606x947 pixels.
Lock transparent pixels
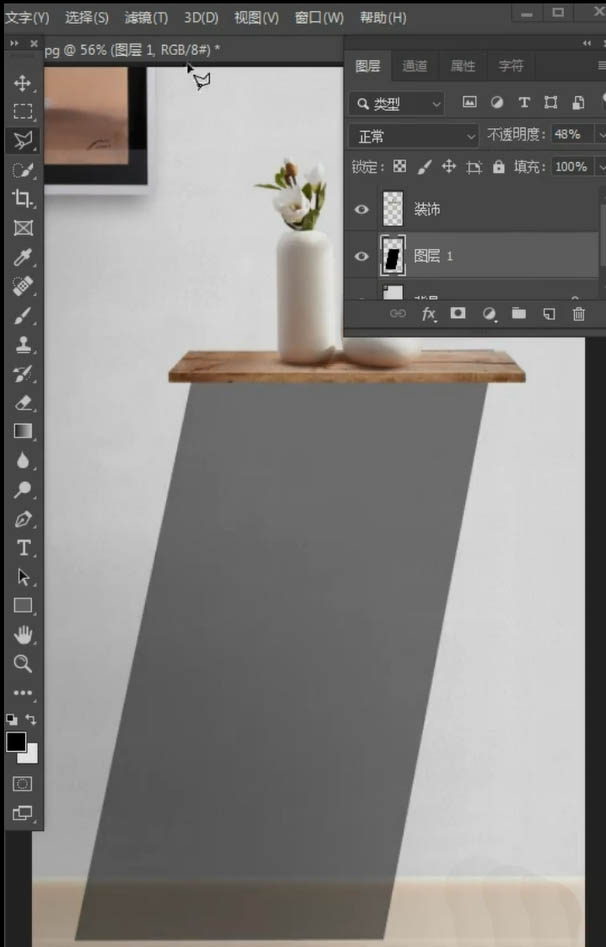(x=399, y=166)
